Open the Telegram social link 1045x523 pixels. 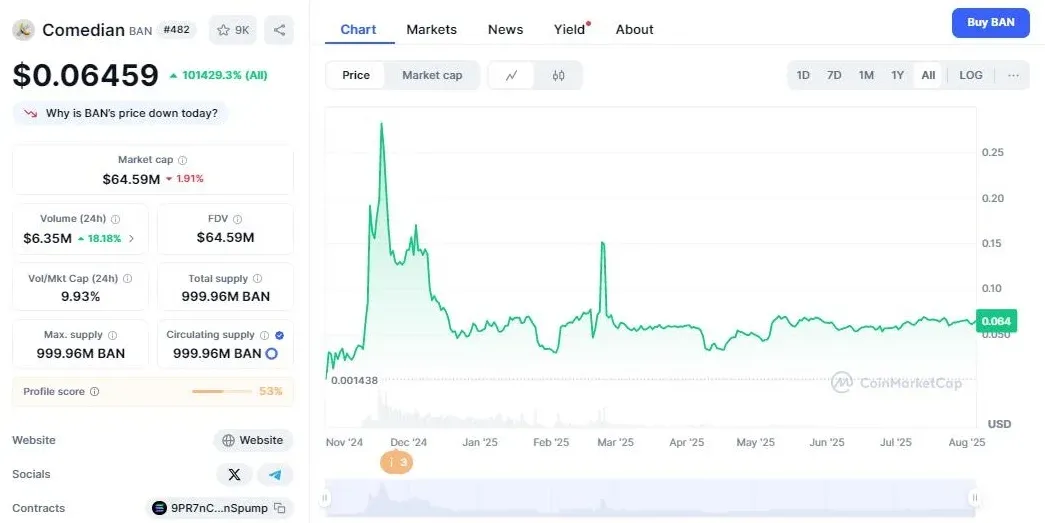(275, 474)
